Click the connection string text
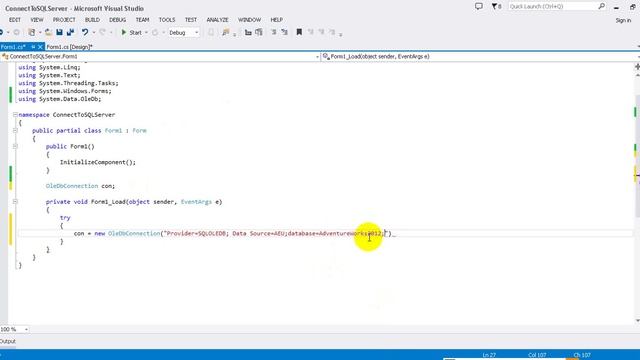640x360 pixels. pyautogui.click(x=275, y=233)
